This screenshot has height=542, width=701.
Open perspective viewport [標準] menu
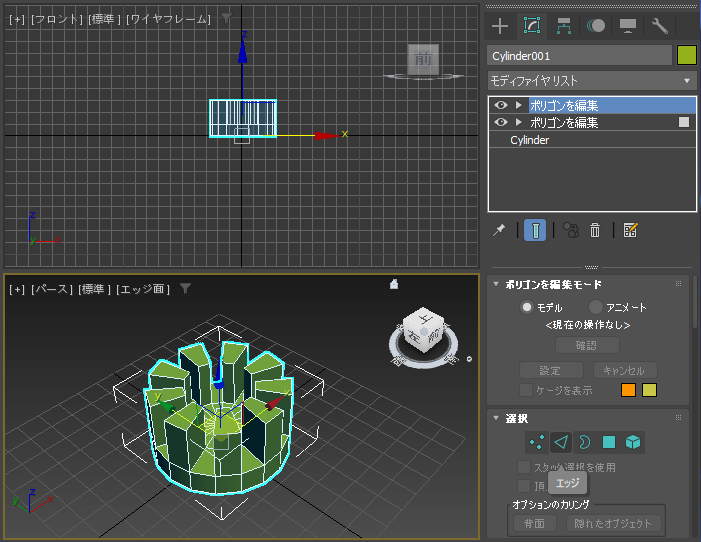94,289
